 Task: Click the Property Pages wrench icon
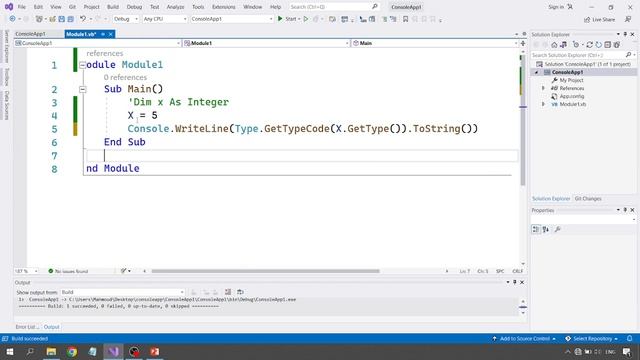point(558,229)
